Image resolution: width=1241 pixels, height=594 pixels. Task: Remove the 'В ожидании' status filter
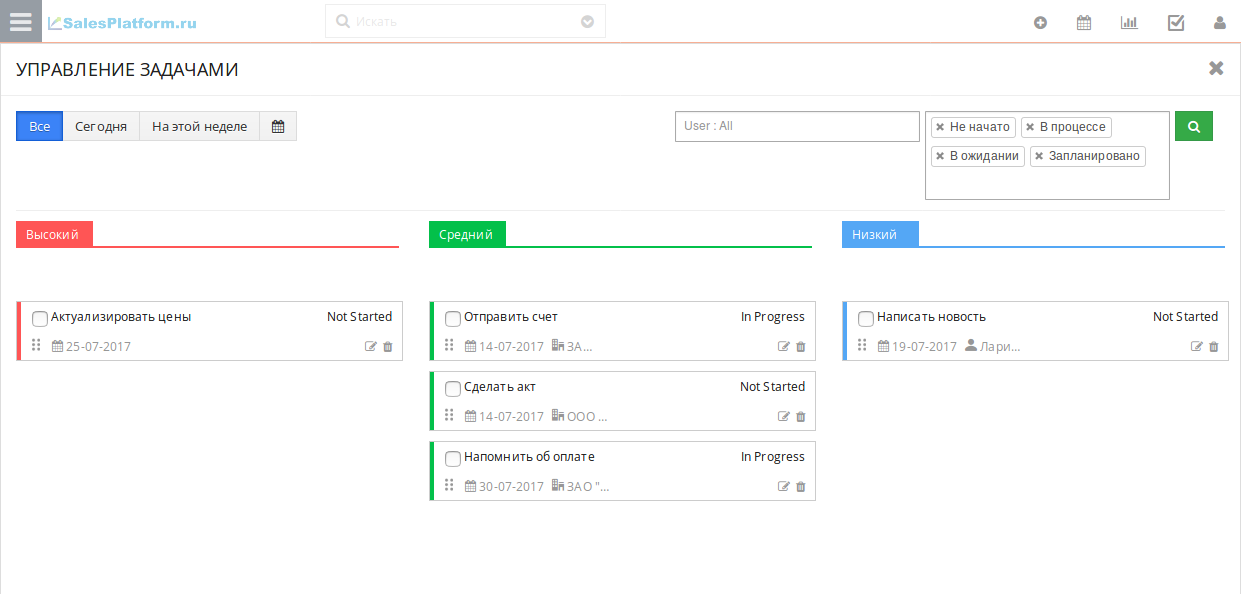tap(941, 156)
